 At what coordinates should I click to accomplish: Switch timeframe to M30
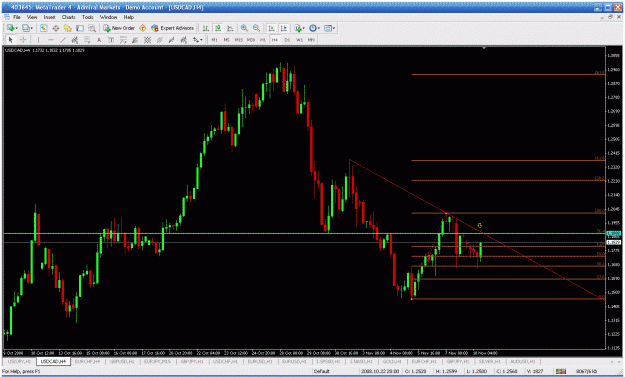click(251, 40)
